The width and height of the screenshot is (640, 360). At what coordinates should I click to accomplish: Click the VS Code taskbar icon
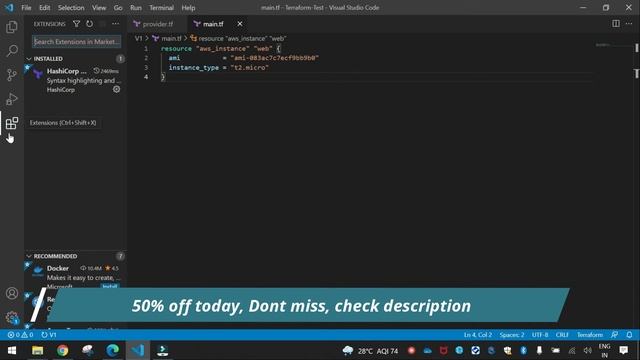[x=138, y=351]
